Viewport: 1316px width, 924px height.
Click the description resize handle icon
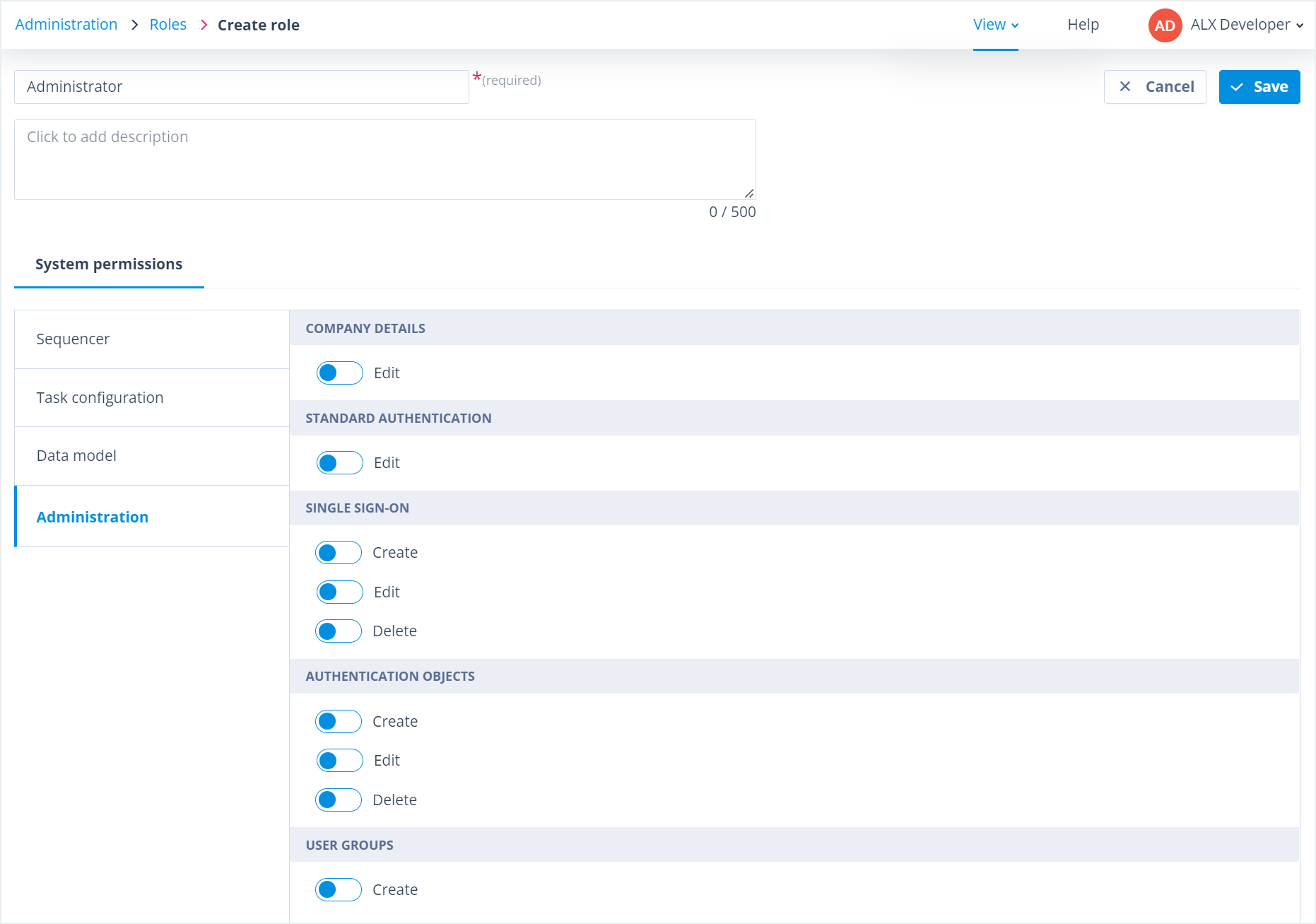click(749, 193)
